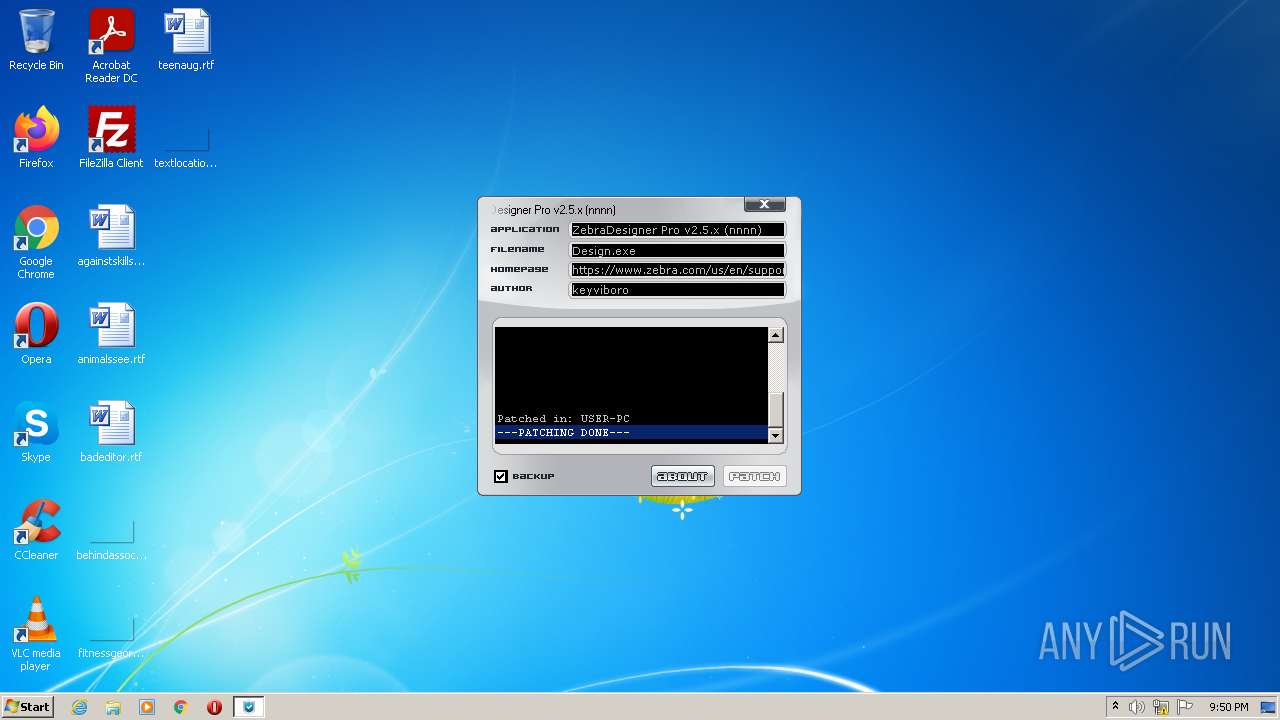The image size is (1280, 720).
Task: Switch to the patcher taskbar item
Action: [x=248, y=707]
